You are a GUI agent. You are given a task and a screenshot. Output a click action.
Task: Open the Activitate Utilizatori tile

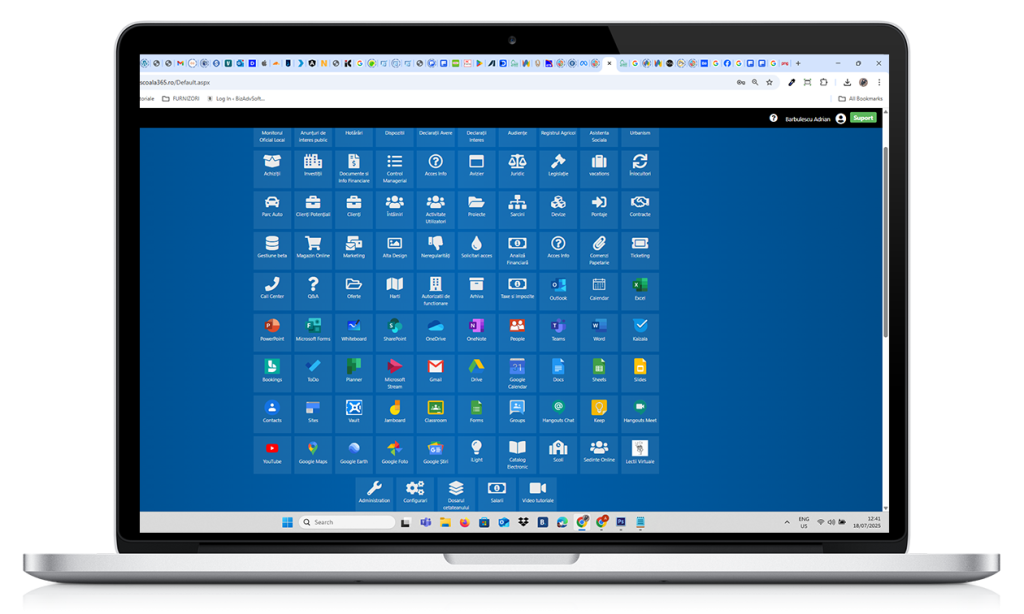click(x=436, y=209)
